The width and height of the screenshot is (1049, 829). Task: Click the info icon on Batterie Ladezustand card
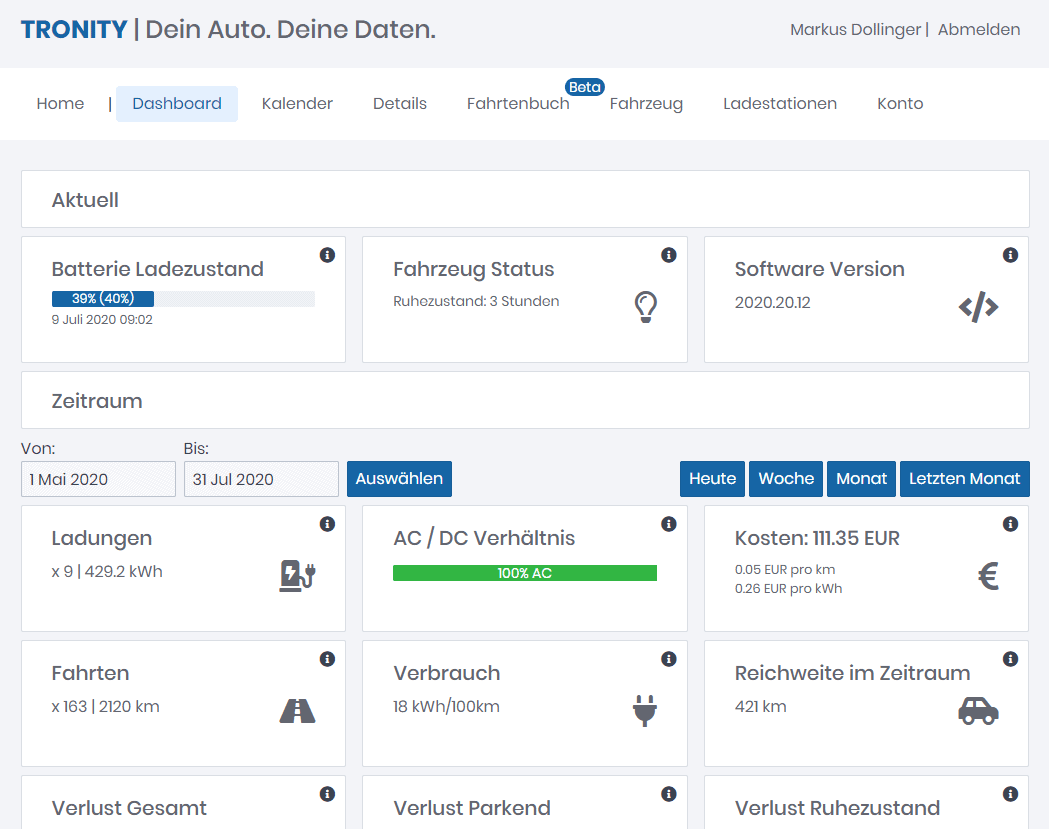pyautogui.click(x=327, y=256)
